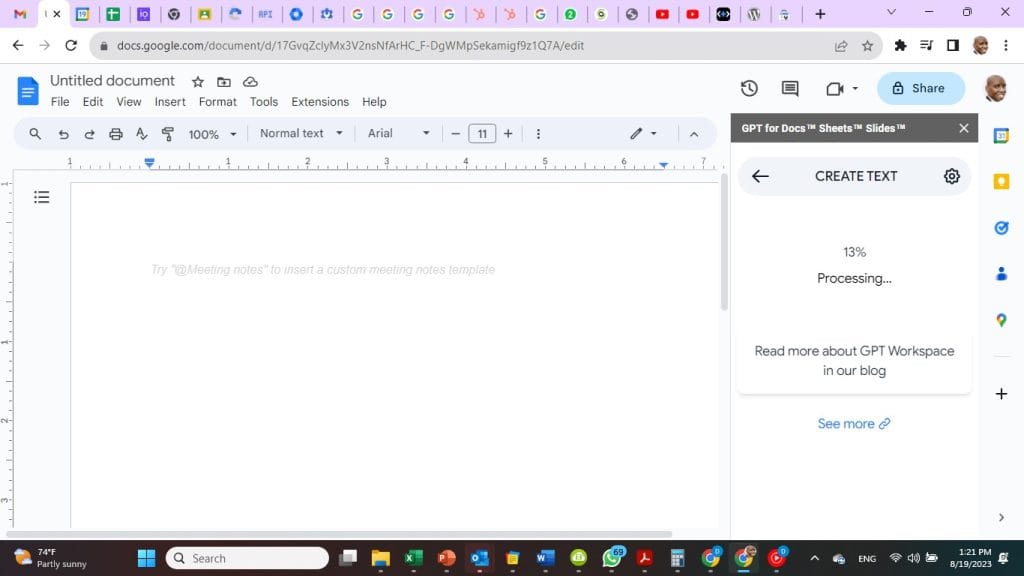Expand the zoom 100% dropdown
The height and width of the screenshot is (576, 1024).
213,134
